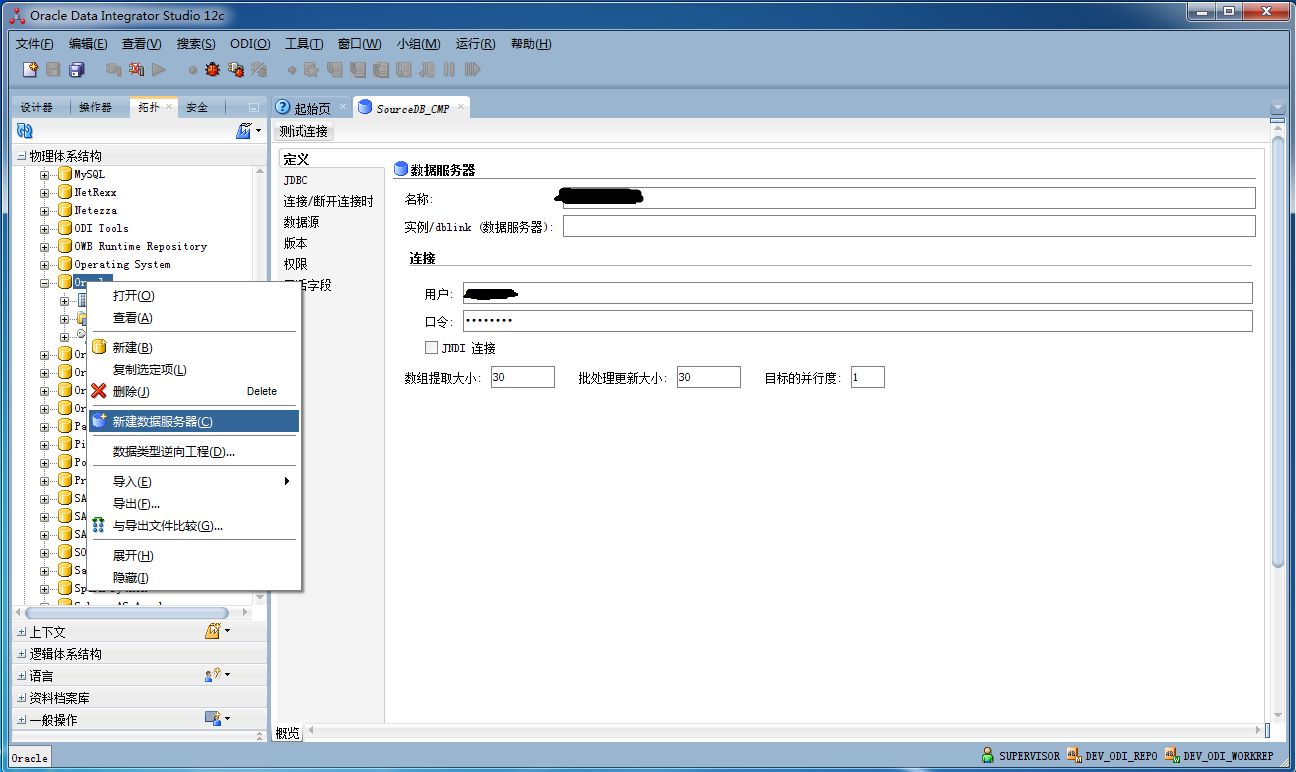Screen dimensions: 1296x772
Task: Click the new language icon beside 语言
Action: tap(213, 675)
